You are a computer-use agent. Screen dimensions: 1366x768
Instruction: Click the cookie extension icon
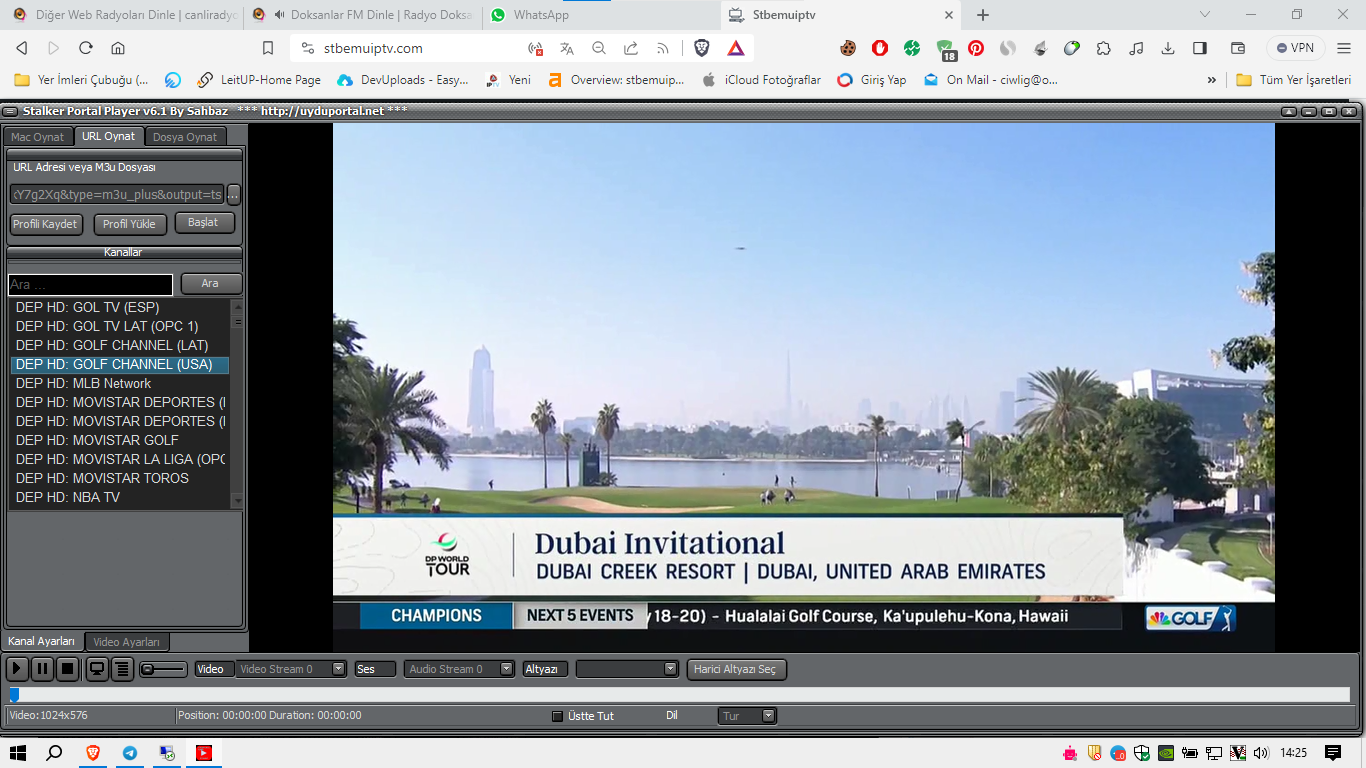click(x=848, y=48)
